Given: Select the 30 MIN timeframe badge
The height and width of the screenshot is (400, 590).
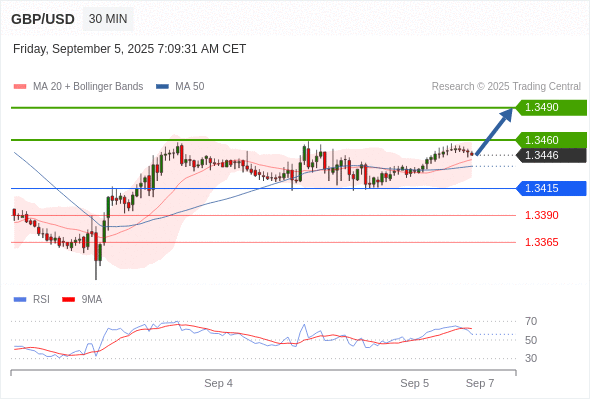Looking at the screenshot, I should (x=108, y=19).
